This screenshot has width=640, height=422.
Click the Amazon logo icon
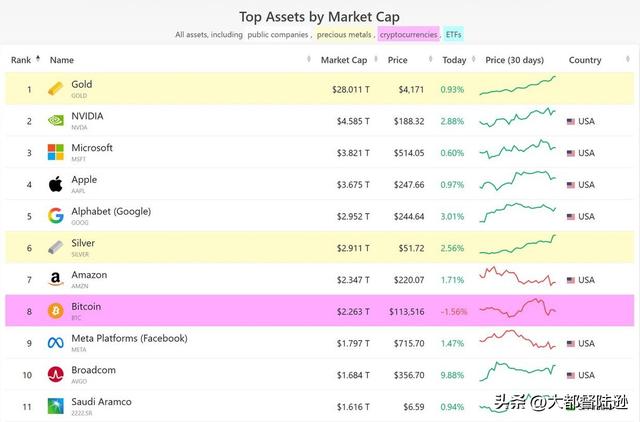(56, 280)
